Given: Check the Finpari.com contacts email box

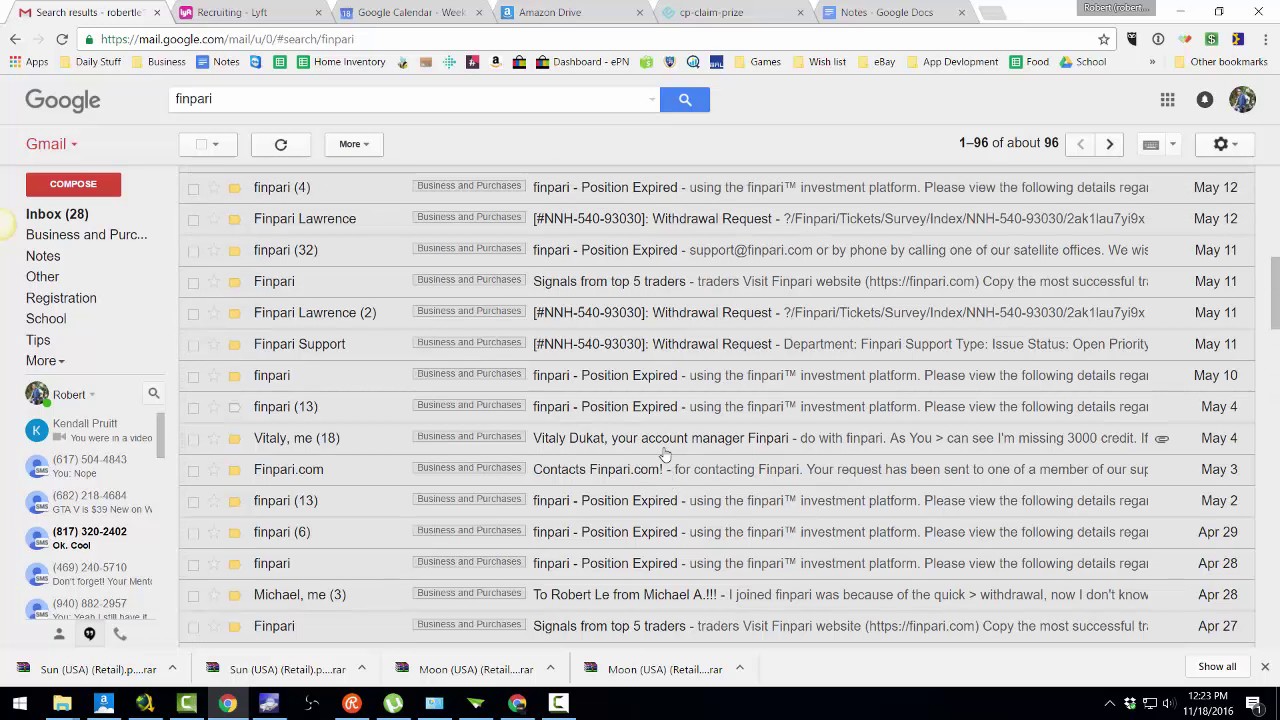Looking at the screenshot, I should (193, 469).
